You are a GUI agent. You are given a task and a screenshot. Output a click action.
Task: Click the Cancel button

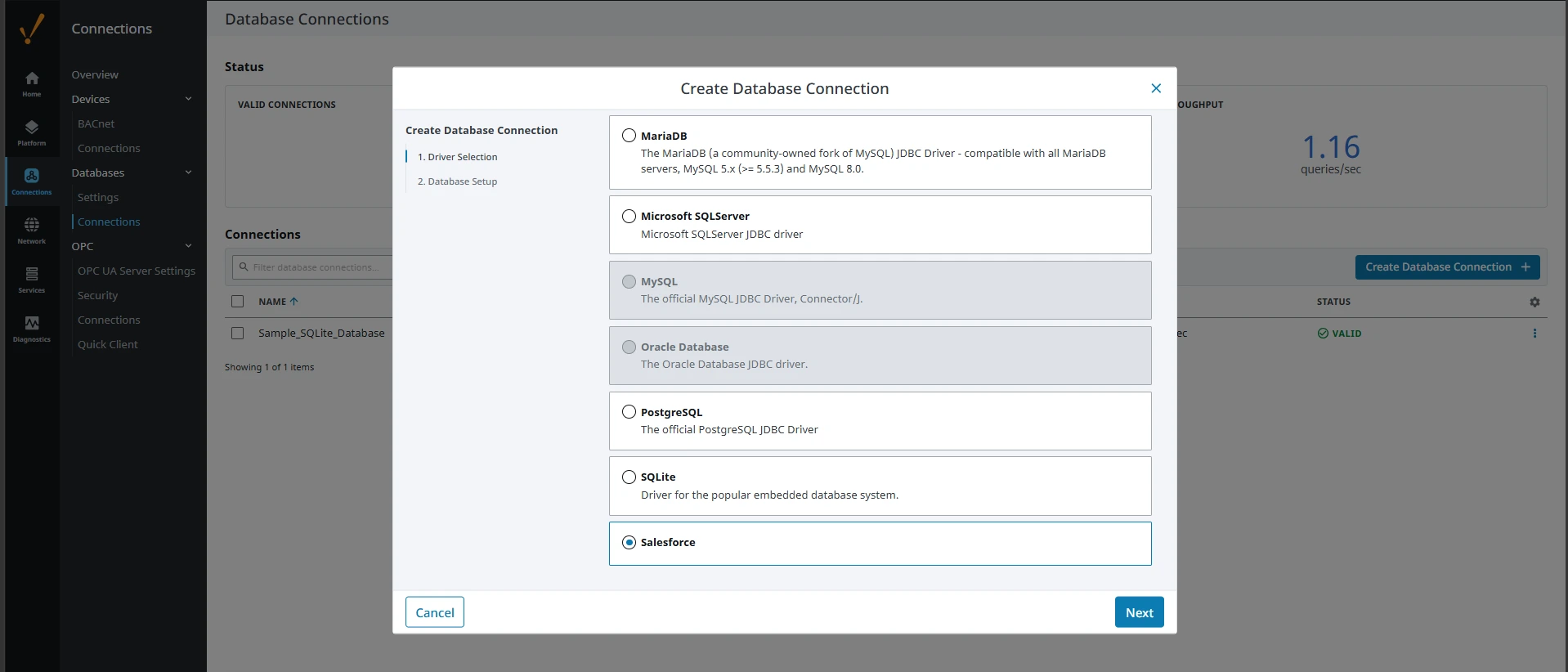click(435, 612)
